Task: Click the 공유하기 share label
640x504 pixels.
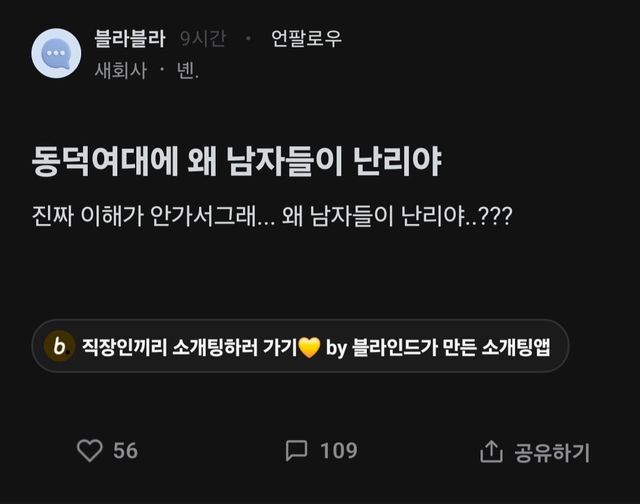Action: 552,452
